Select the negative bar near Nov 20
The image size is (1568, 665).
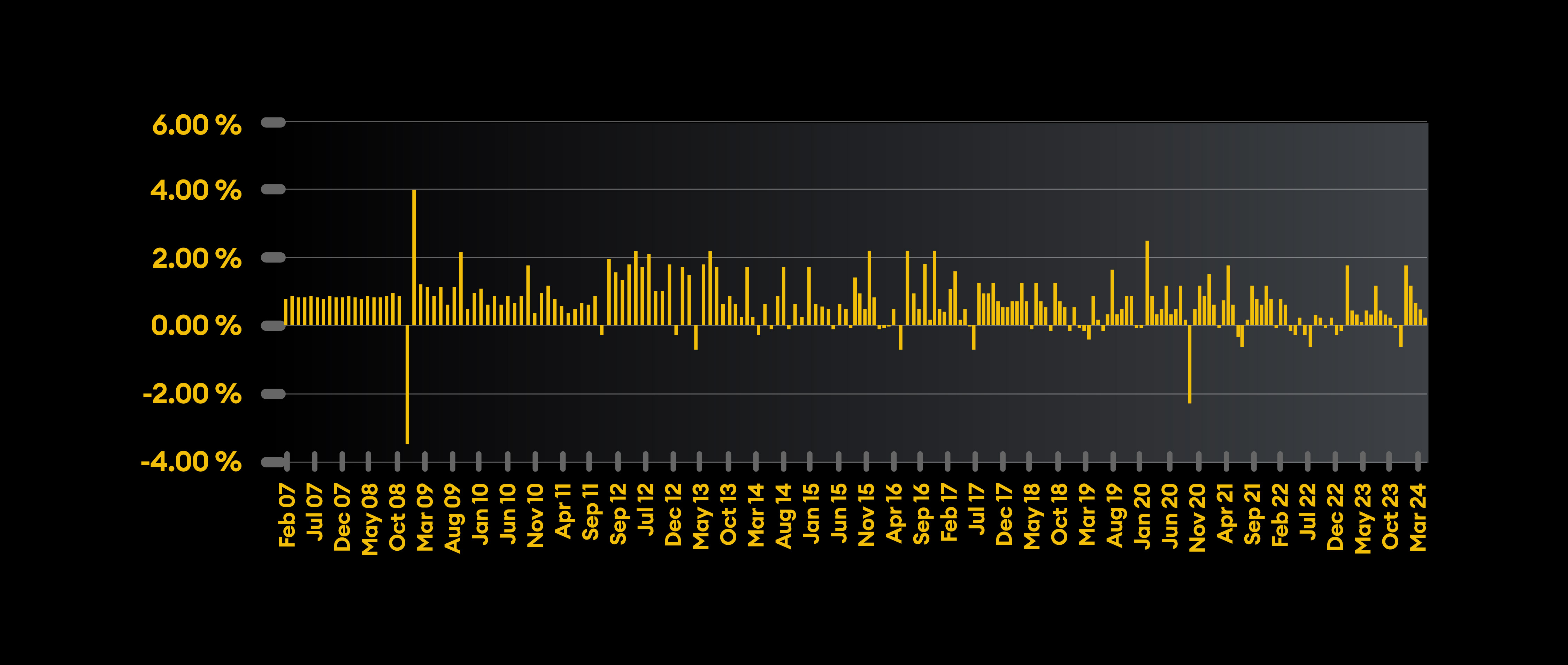[1189, 364]
